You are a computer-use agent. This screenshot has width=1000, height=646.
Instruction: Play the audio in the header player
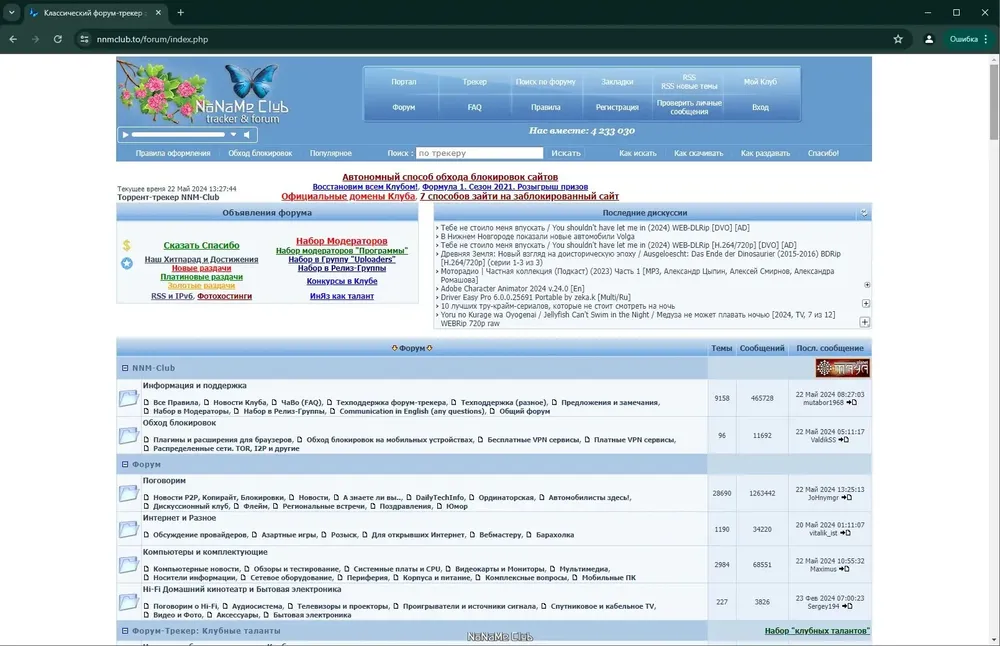tap(126, 135)
